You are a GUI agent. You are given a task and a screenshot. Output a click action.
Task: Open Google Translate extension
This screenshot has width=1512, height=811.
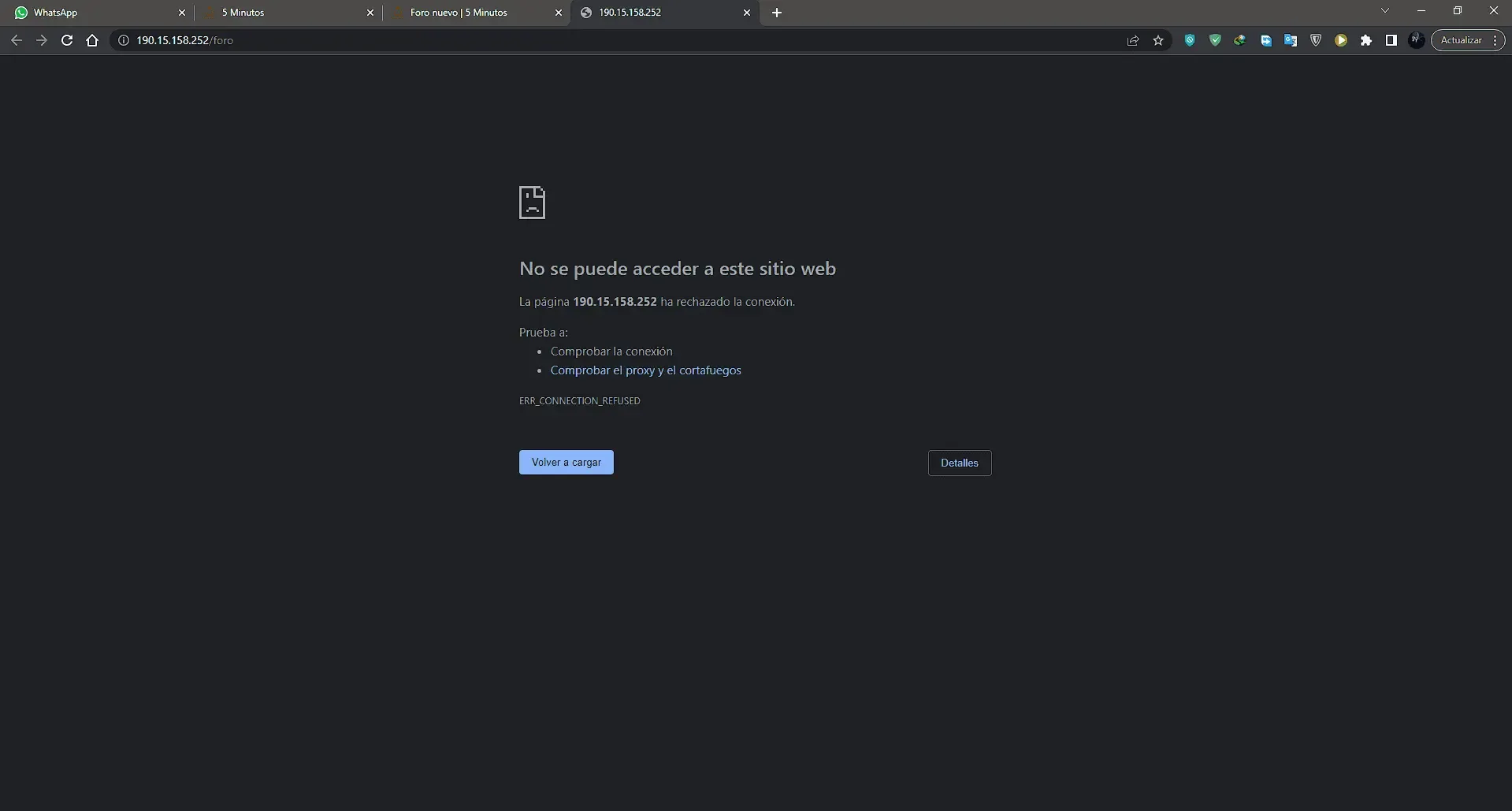[1291, 40]
